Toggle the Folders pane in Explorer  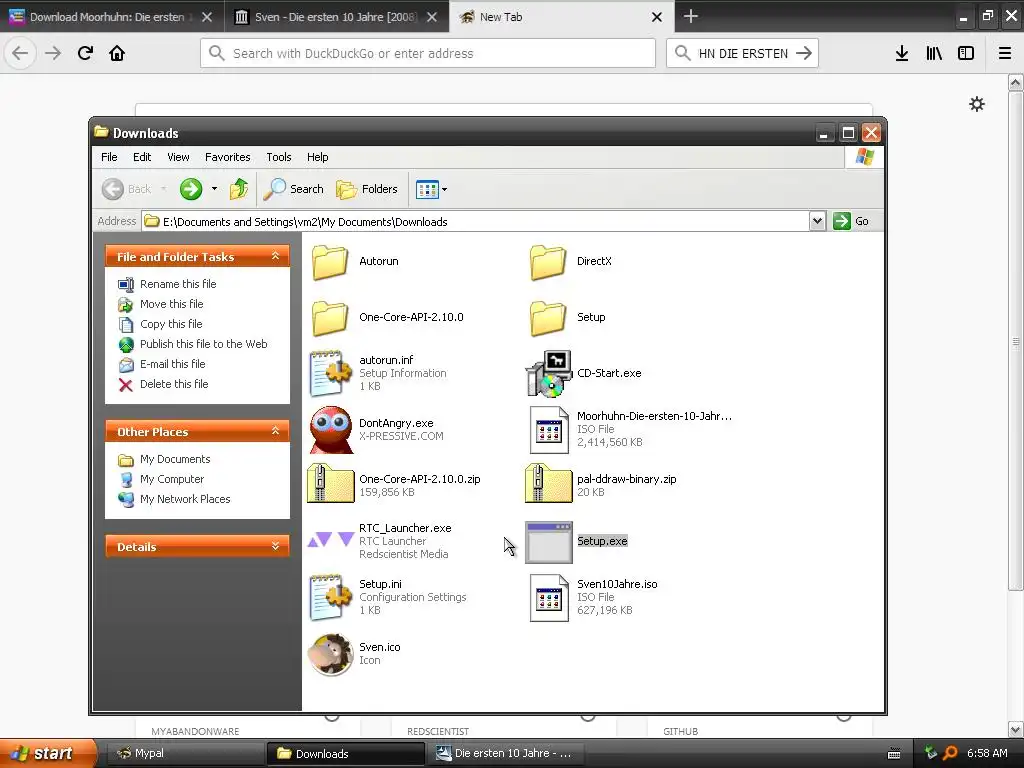click(367, 189)
